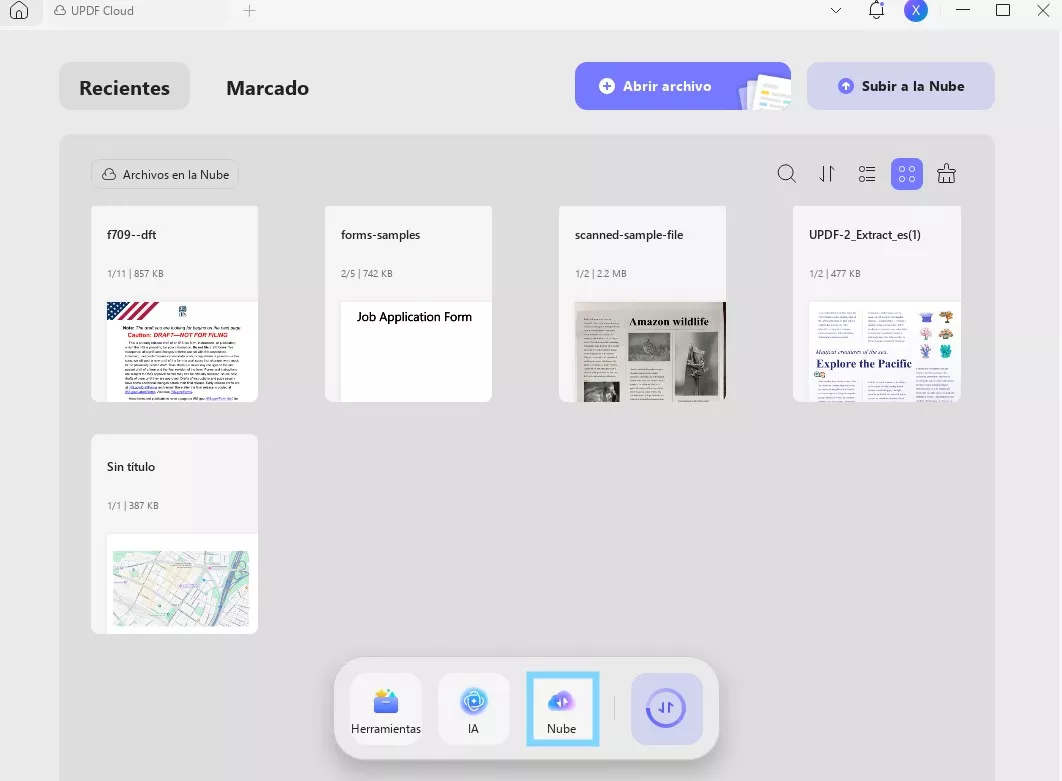1062x781 pixels.
Task: Click Archivos en la Nube filter
Action: [x=165, y=174]
